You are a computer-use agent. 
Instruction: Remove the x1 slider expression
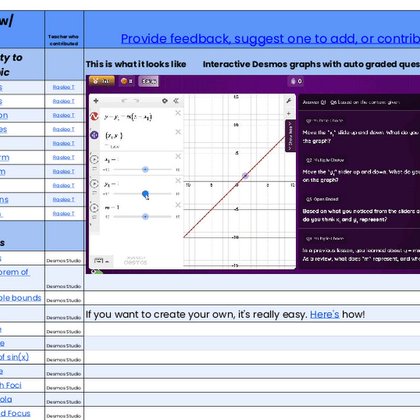[178, 156]
